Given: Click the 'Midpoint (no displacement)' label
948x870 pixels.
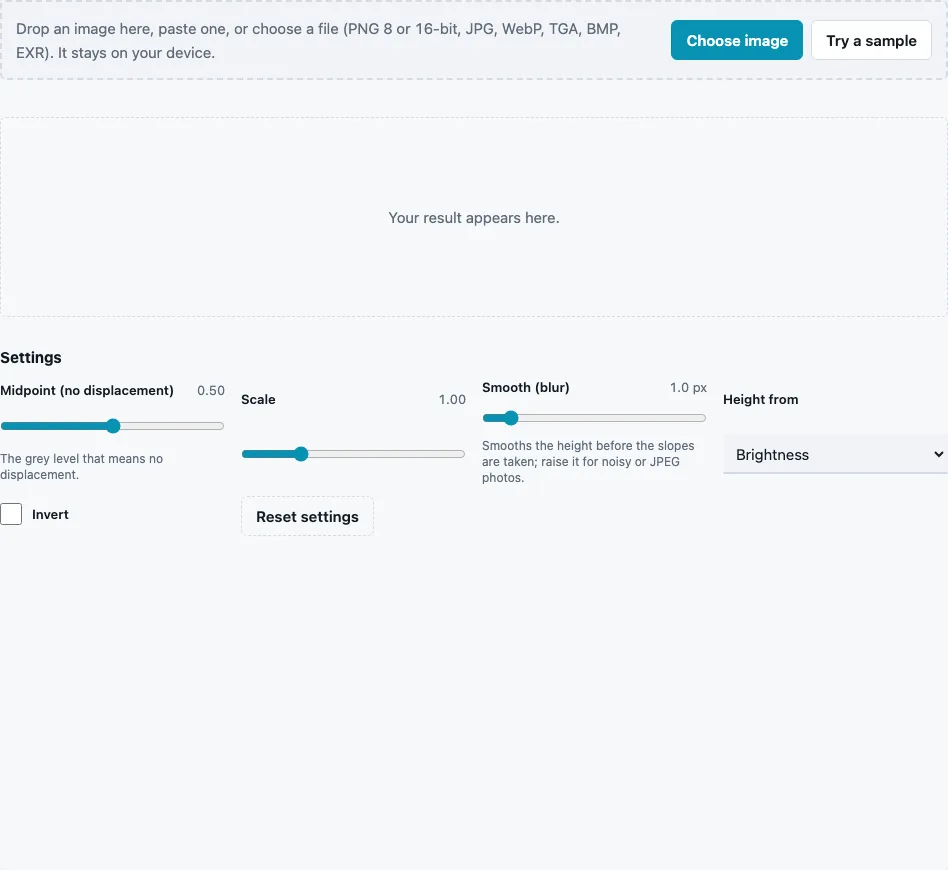Looking at the screenshot, I should (x=87, y=391).
